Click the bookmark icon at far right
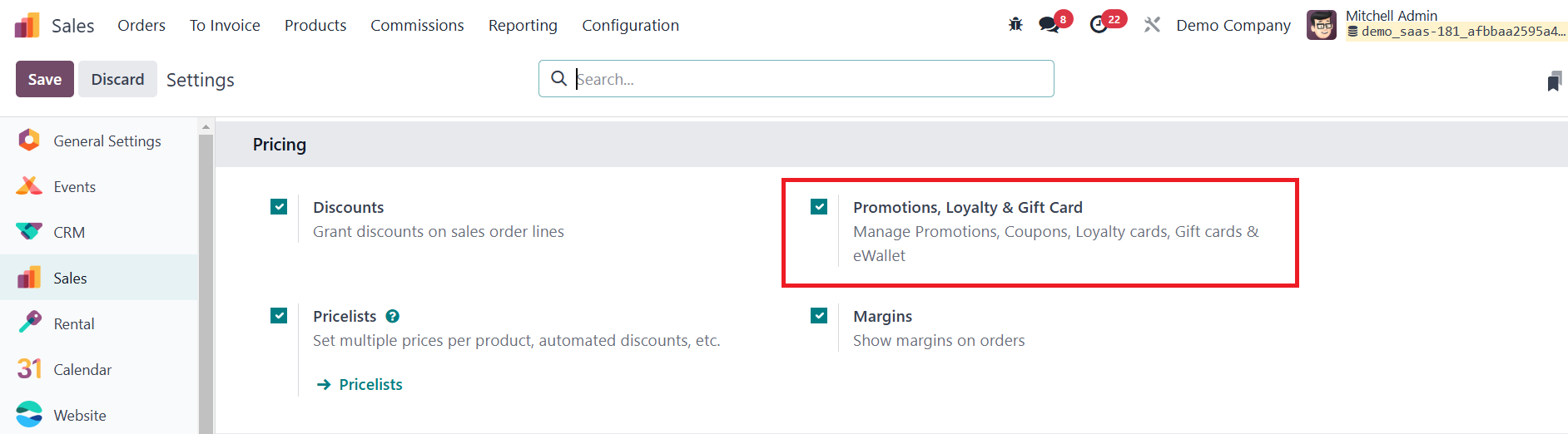 1554,81
